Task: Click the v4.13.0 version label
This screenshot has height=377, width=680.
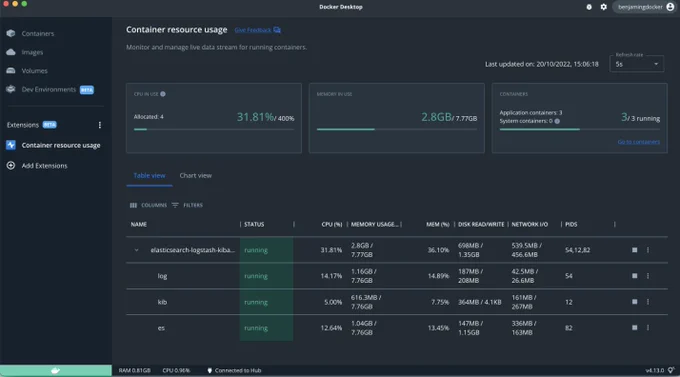Action: (x=654, y=370)
